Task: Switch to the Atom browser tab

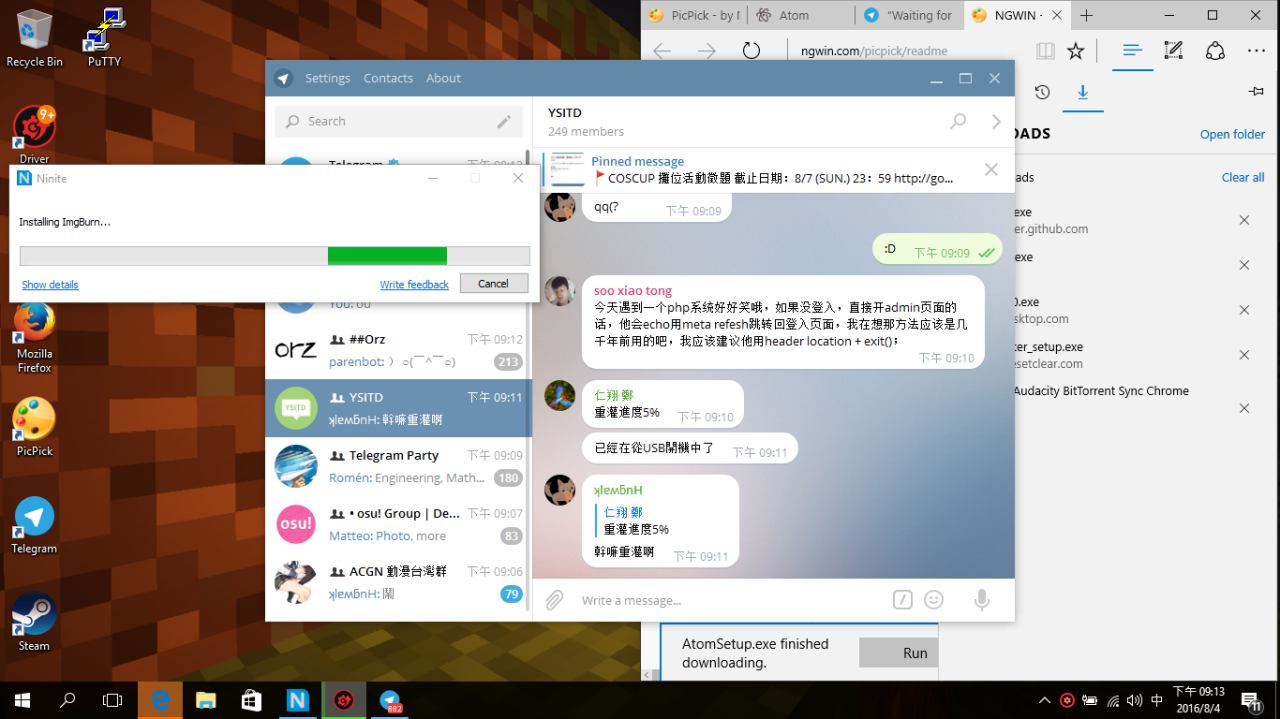Action: click(x=795, y=15)
